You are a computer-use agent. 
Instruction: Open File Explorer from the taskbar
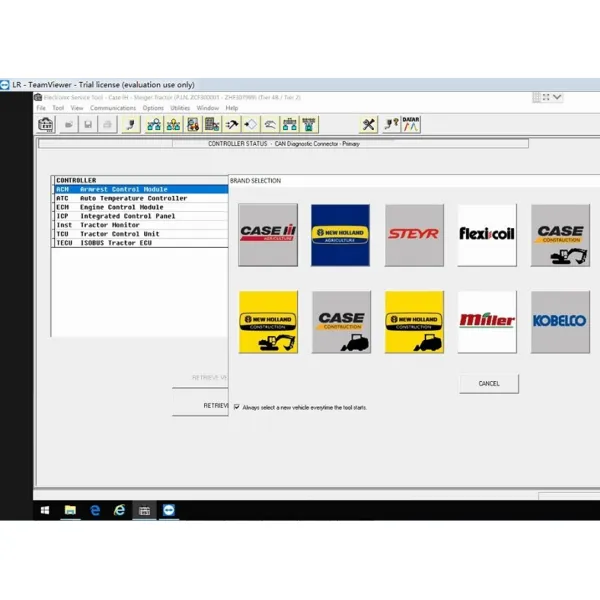click(x=70, y=510)
